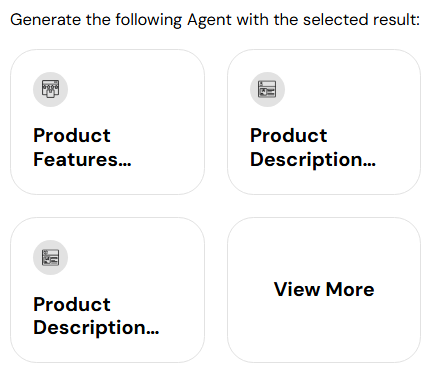This screenshot has width=433, height=374.
Task: Click the 'Product' word above 'Features…'
Action: click(72, 135)
